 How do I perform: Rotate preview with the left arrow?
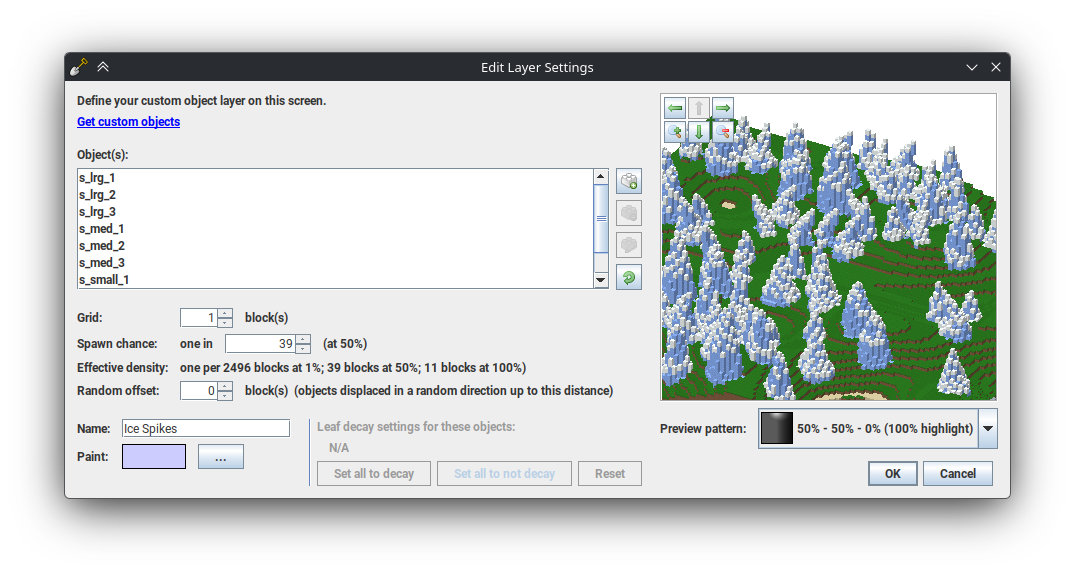pyautogui.click(x=675, y=108)
